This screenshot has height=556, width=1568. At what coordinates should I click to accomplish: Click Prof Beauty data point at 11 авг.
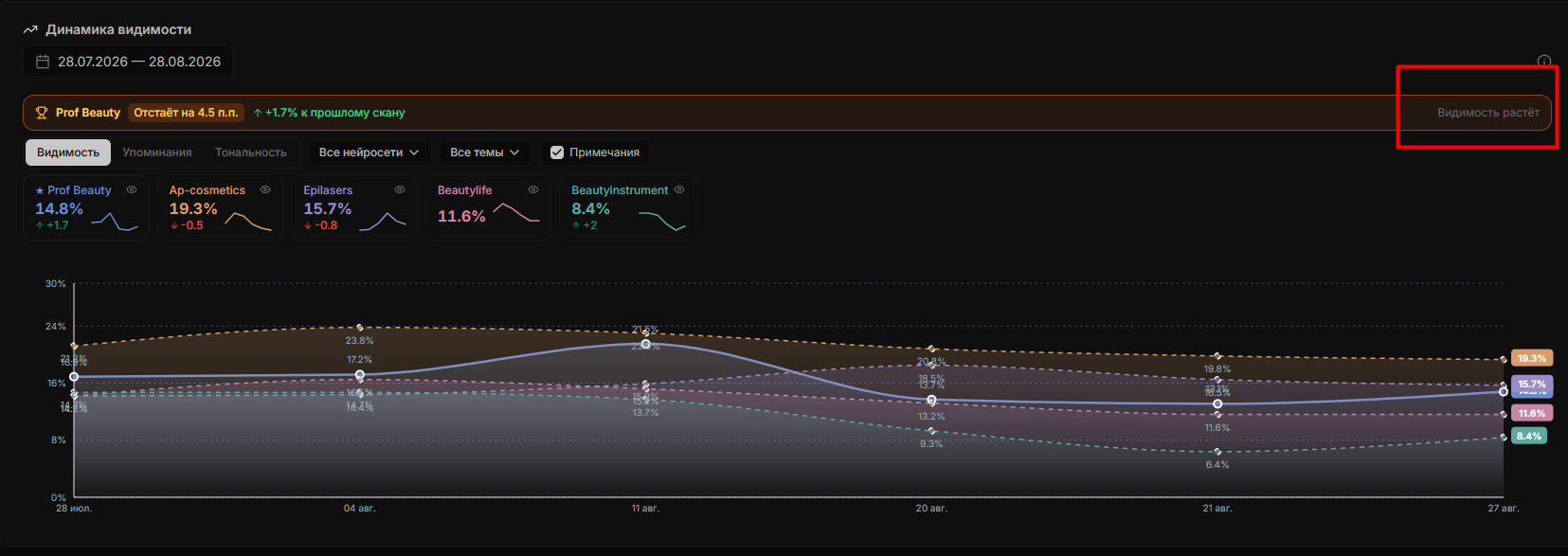[x=646, y=344]
